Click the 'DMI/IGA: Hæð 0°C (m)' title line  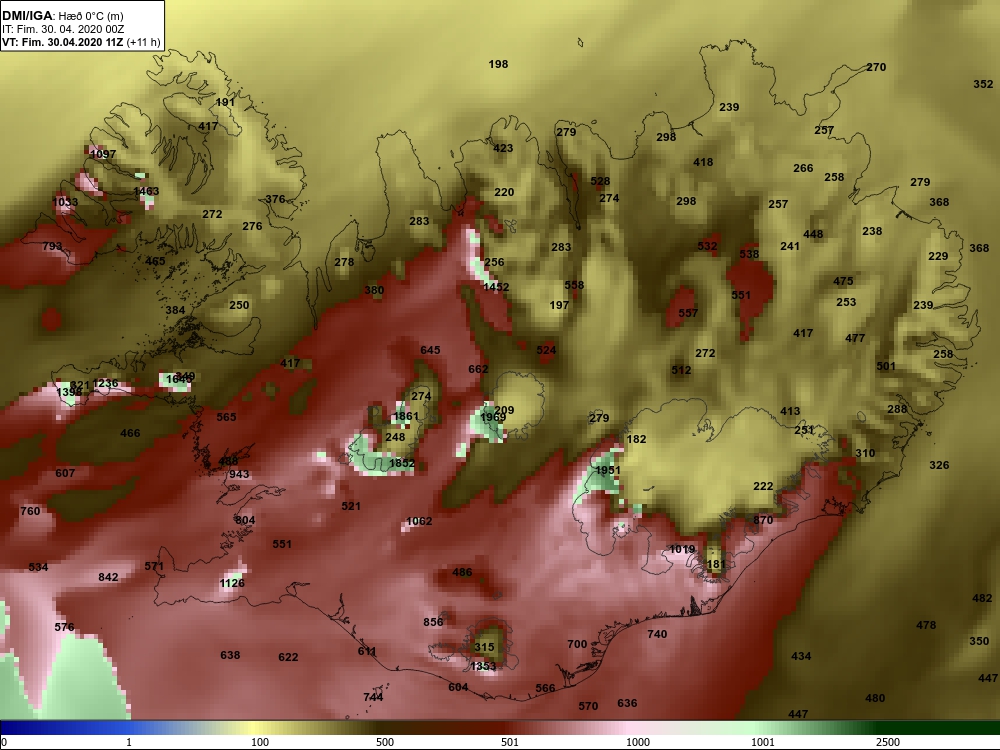pos(63,16)
